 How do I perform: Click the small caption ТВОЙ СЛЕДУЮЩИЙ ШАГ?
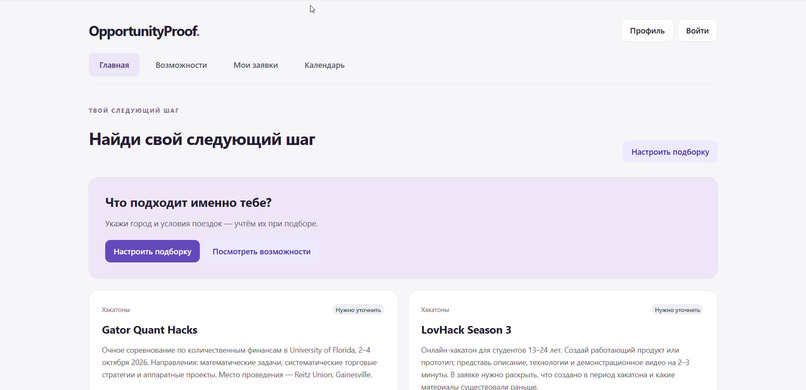pyautogui.click(x=134, y=110)
